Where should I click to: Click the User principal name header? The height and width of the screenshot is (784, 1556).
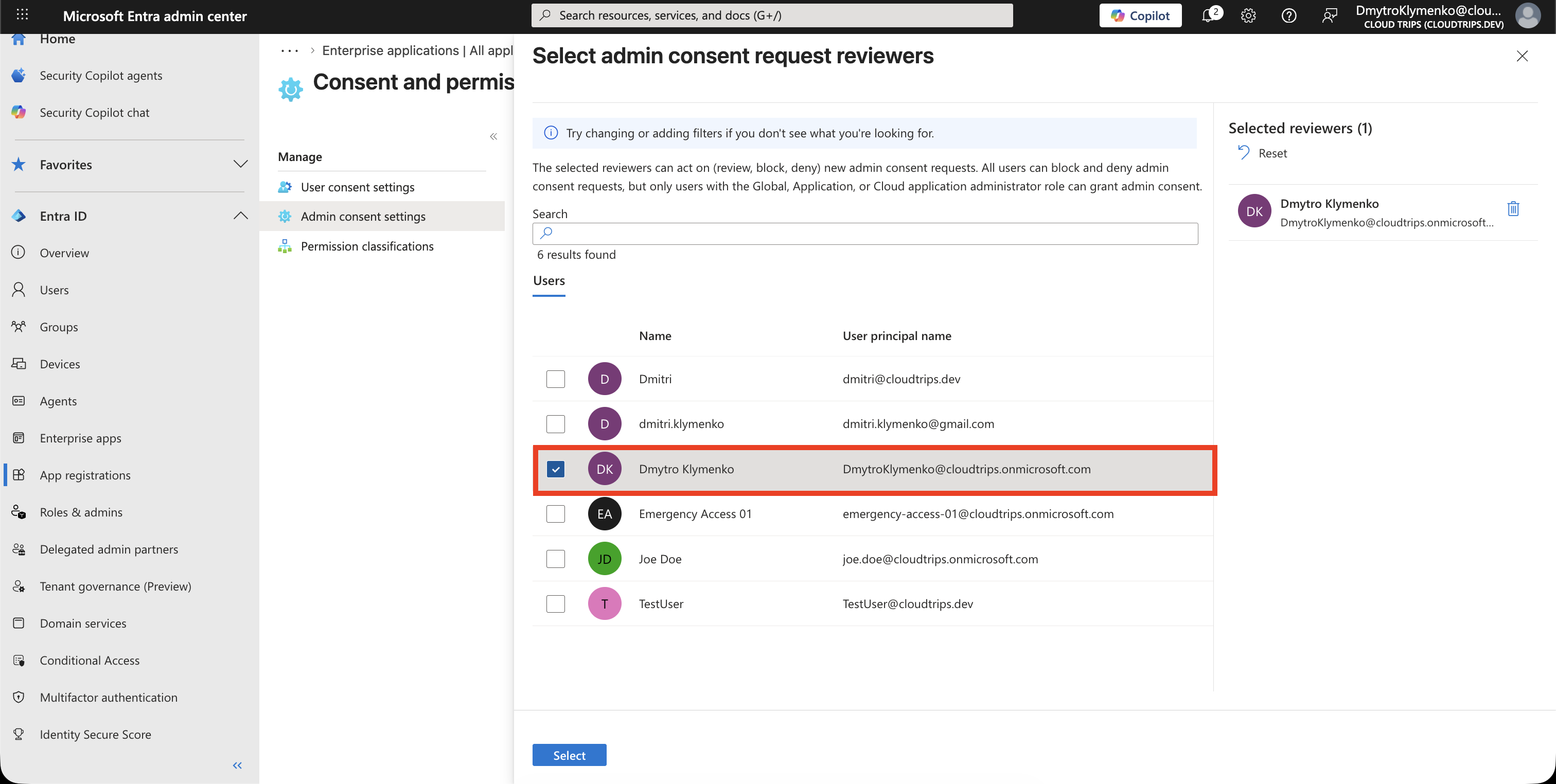pyautogui.click(x=896, y=336)
